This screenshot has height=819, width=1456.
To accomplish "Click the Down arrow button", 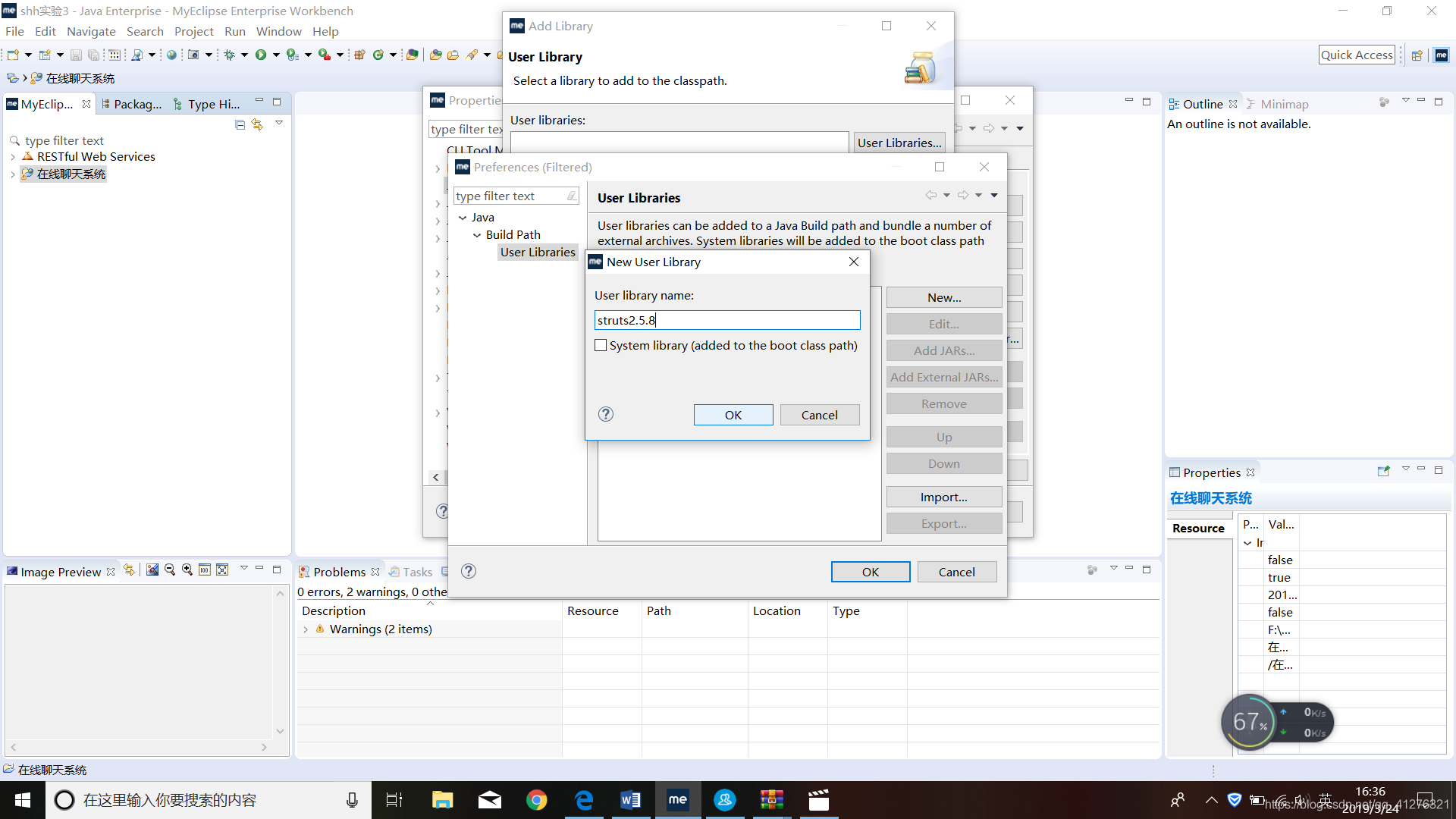I will tap(944, 463).
